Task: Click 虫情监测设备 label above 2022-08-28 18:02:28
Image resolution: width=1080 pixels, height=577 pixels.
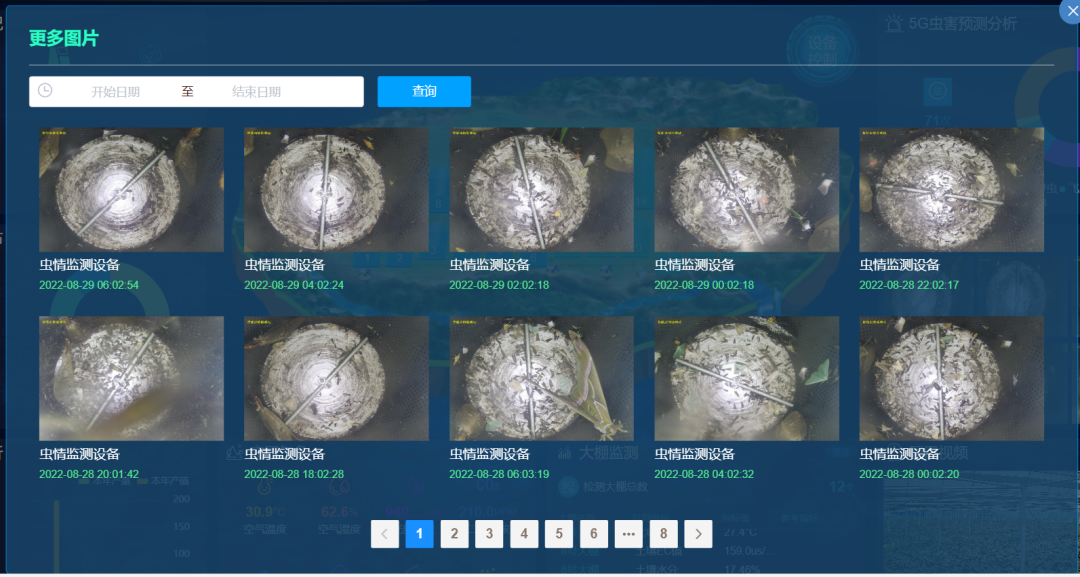Action: [x=284, y=454]
